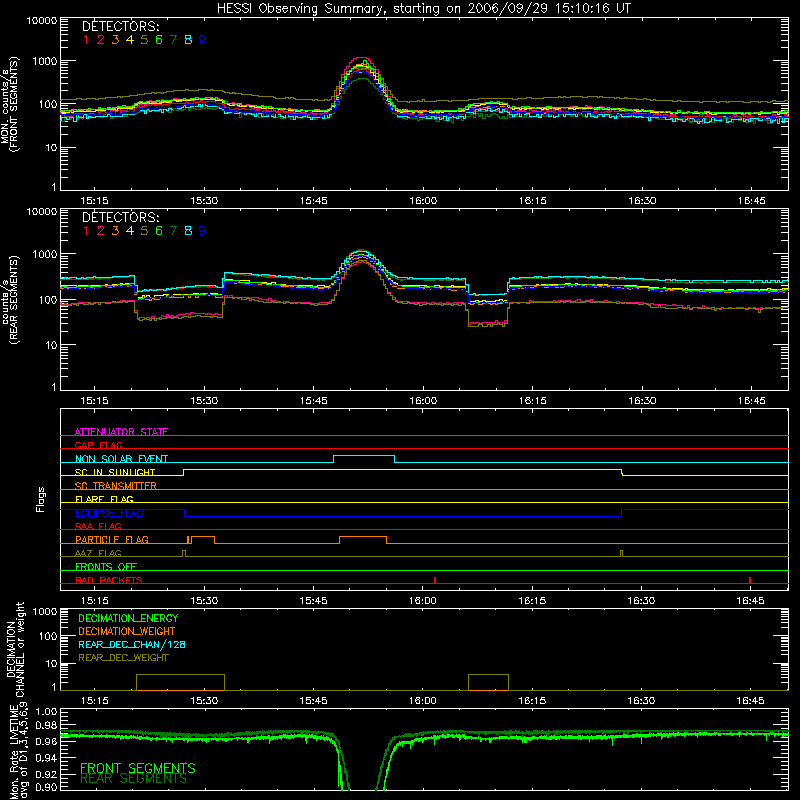Click DETECTORS: heading in the front segments plot

(120, 27)
